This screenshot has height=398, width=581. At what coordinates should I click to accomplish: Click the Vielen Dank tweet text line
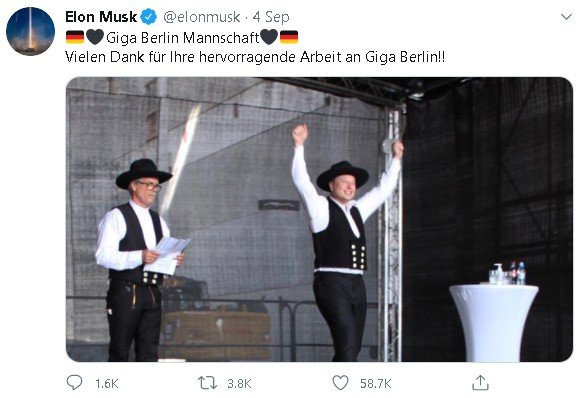click(255, 57)
